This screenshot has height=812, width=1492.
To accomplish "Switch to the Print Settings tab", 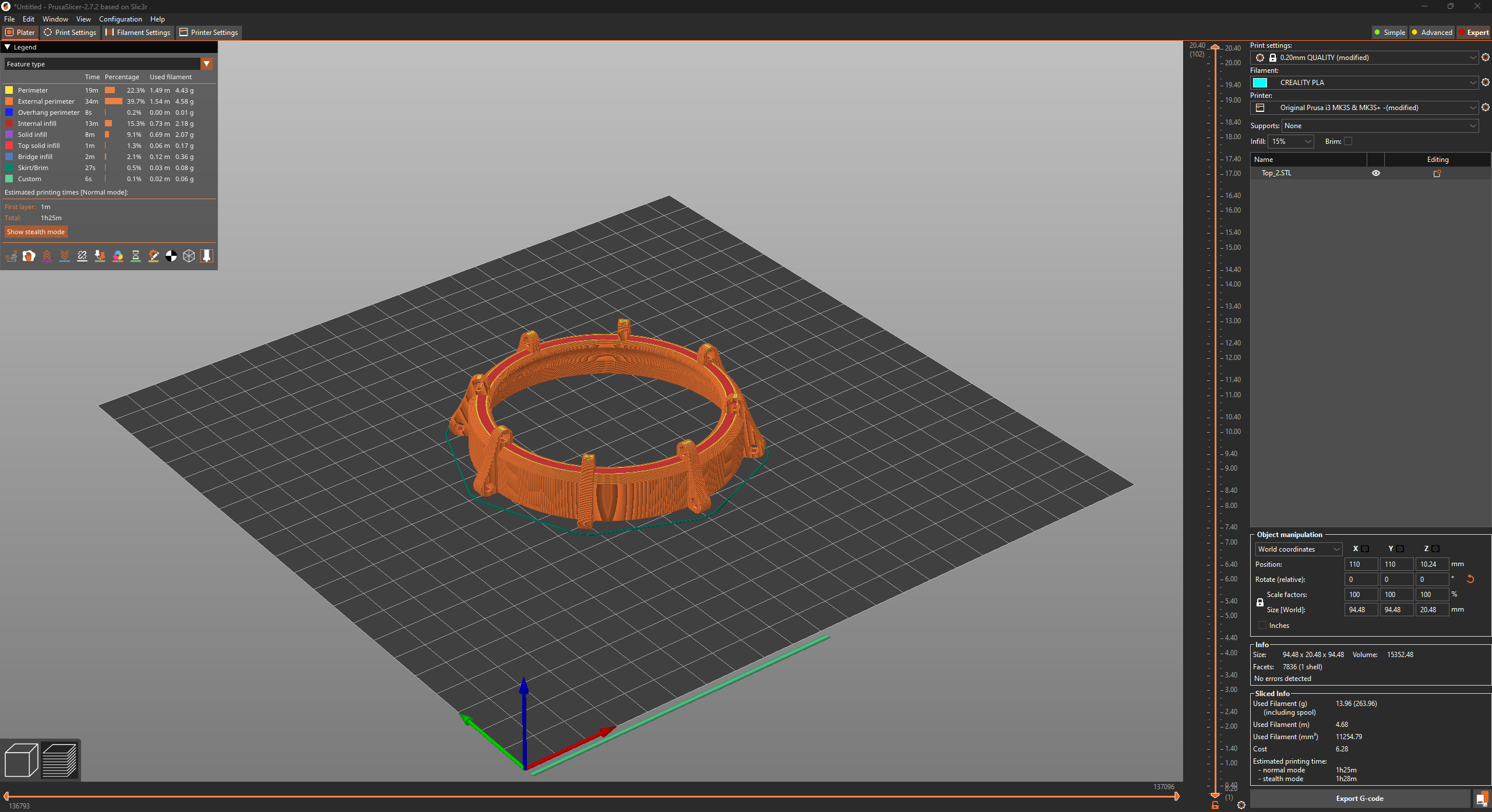I will pos(70,33).
